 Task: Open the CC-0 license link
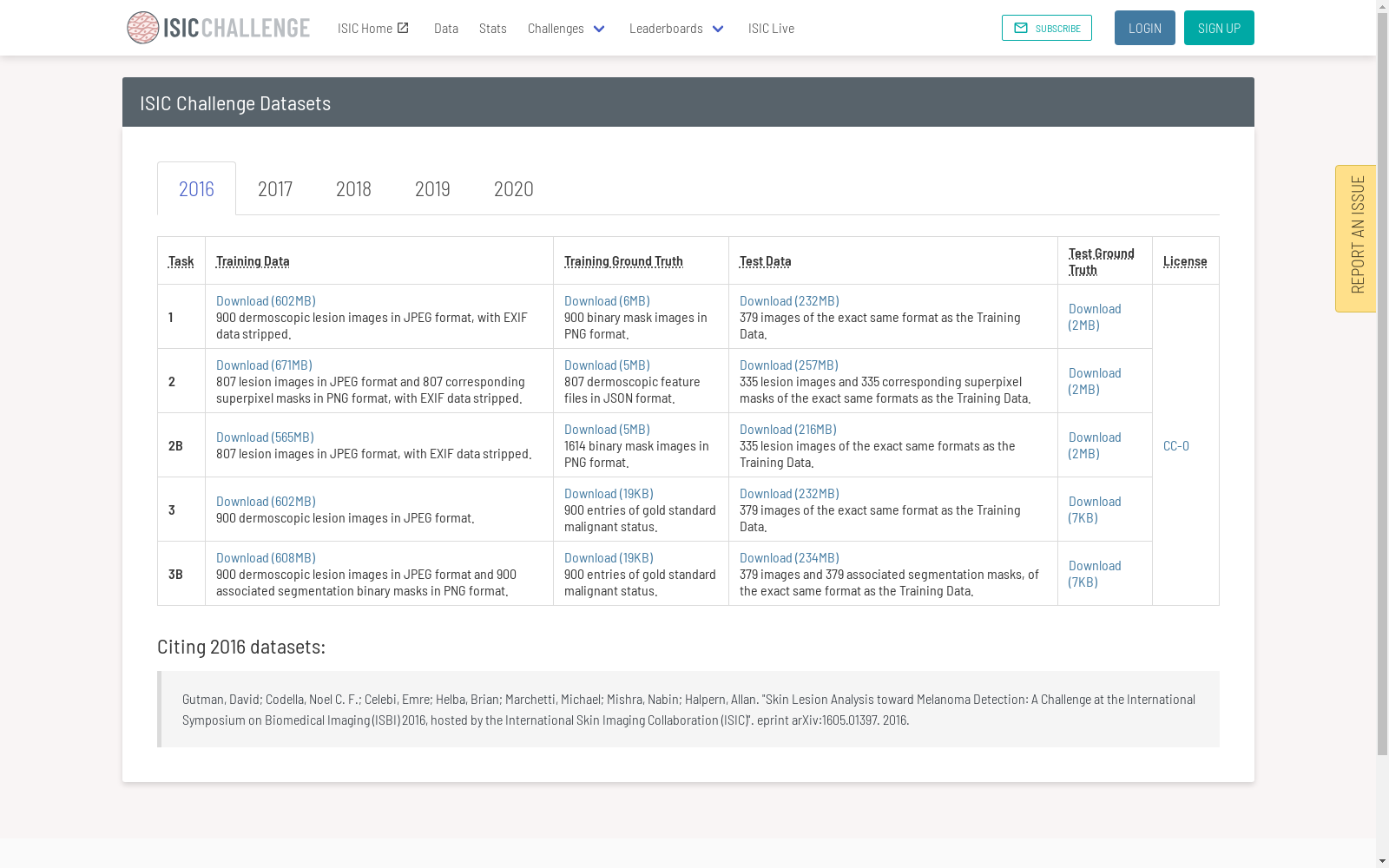point(1176,445)
